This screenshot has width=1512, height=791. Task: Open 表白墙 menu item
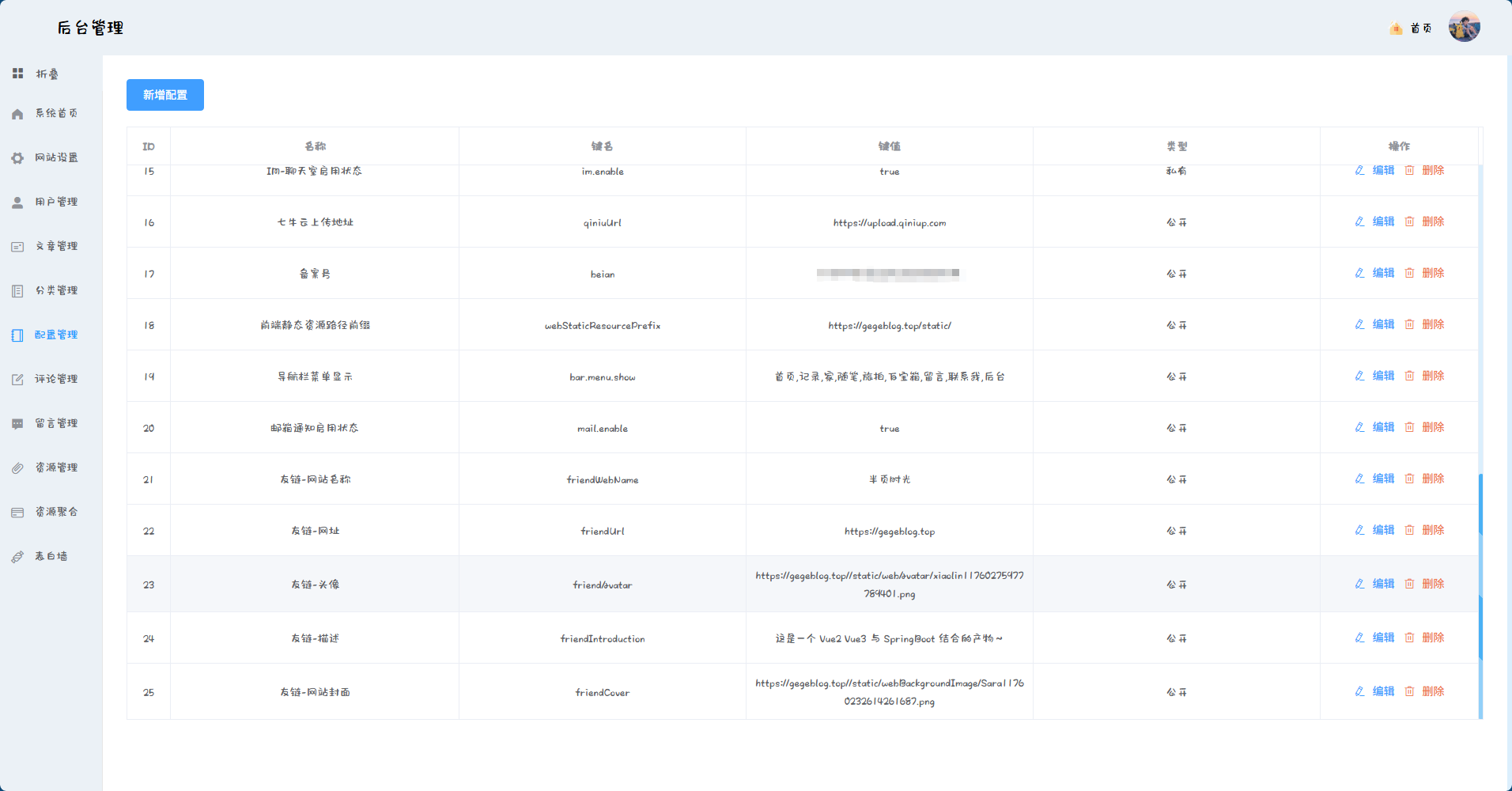click(x=51, y=557)
